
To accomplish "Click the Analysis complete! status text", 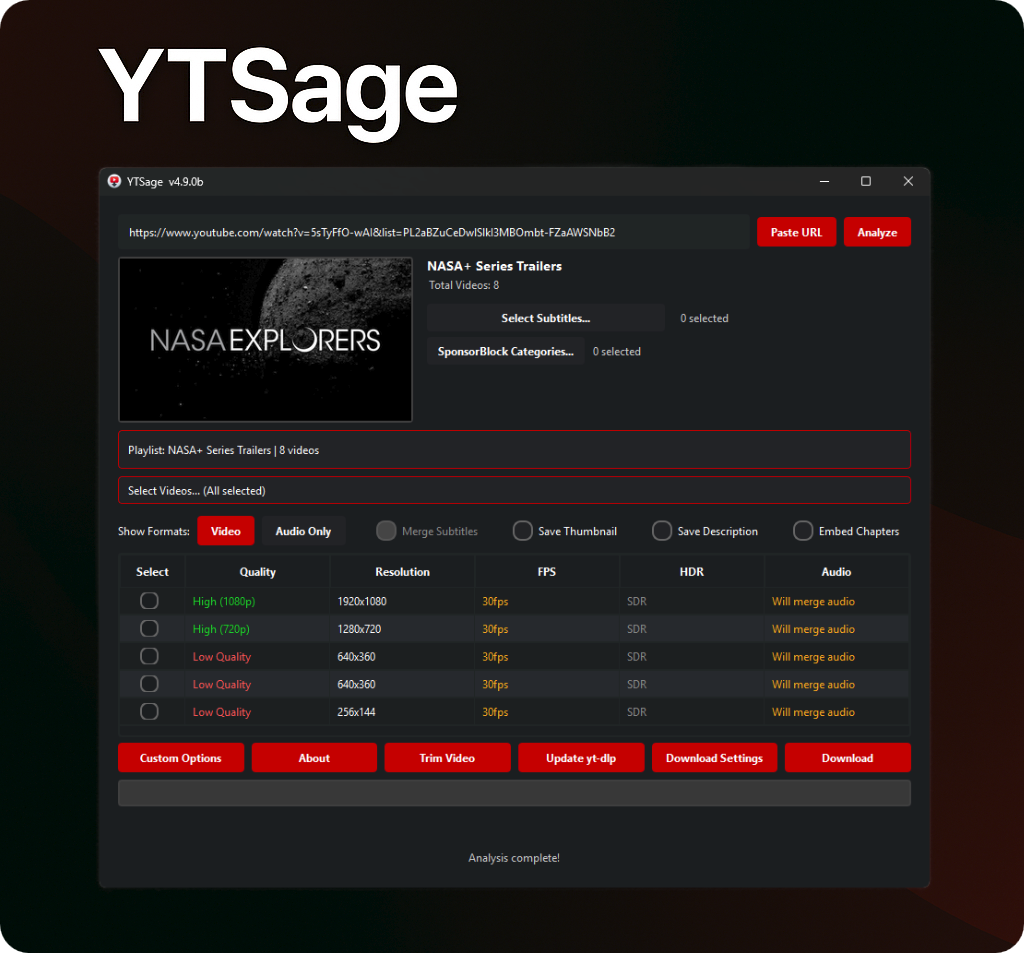I will [x=514, y=858].
